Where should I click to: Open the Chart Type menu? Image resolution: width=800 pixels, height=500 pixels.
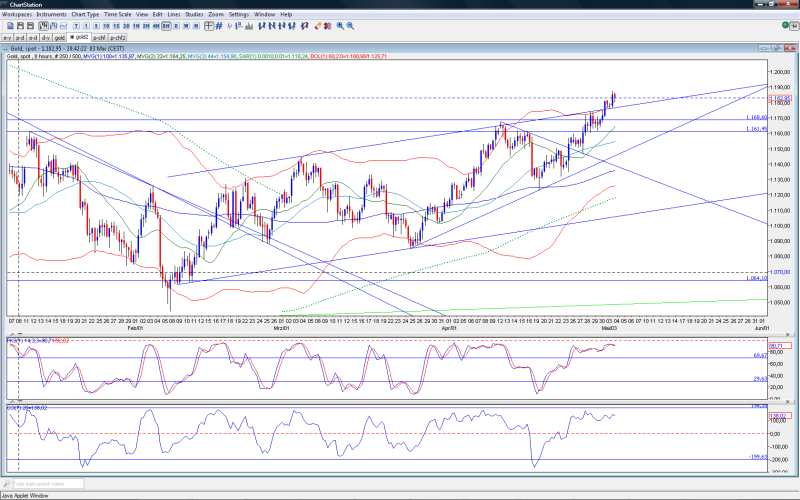tap(85, 14)
